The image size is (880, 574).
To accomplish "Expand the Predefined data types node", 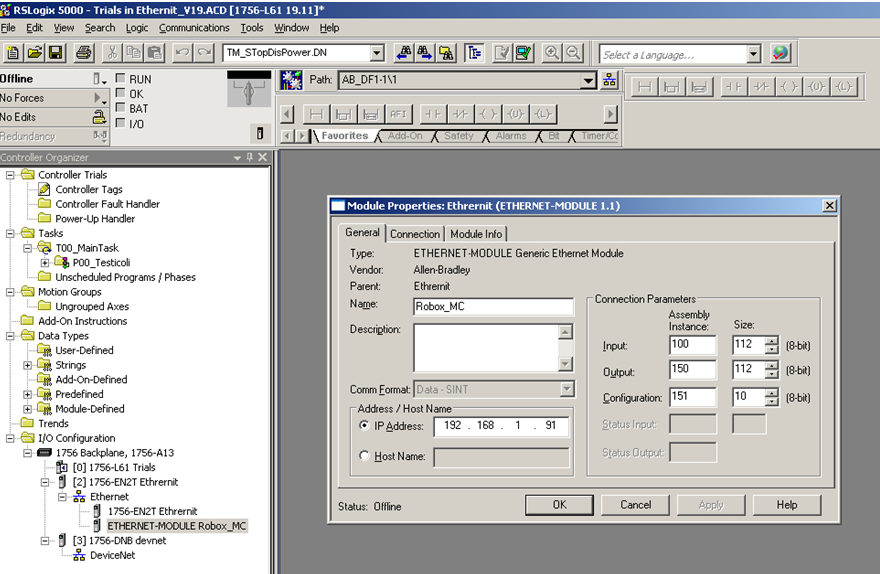I will (27, 394).
